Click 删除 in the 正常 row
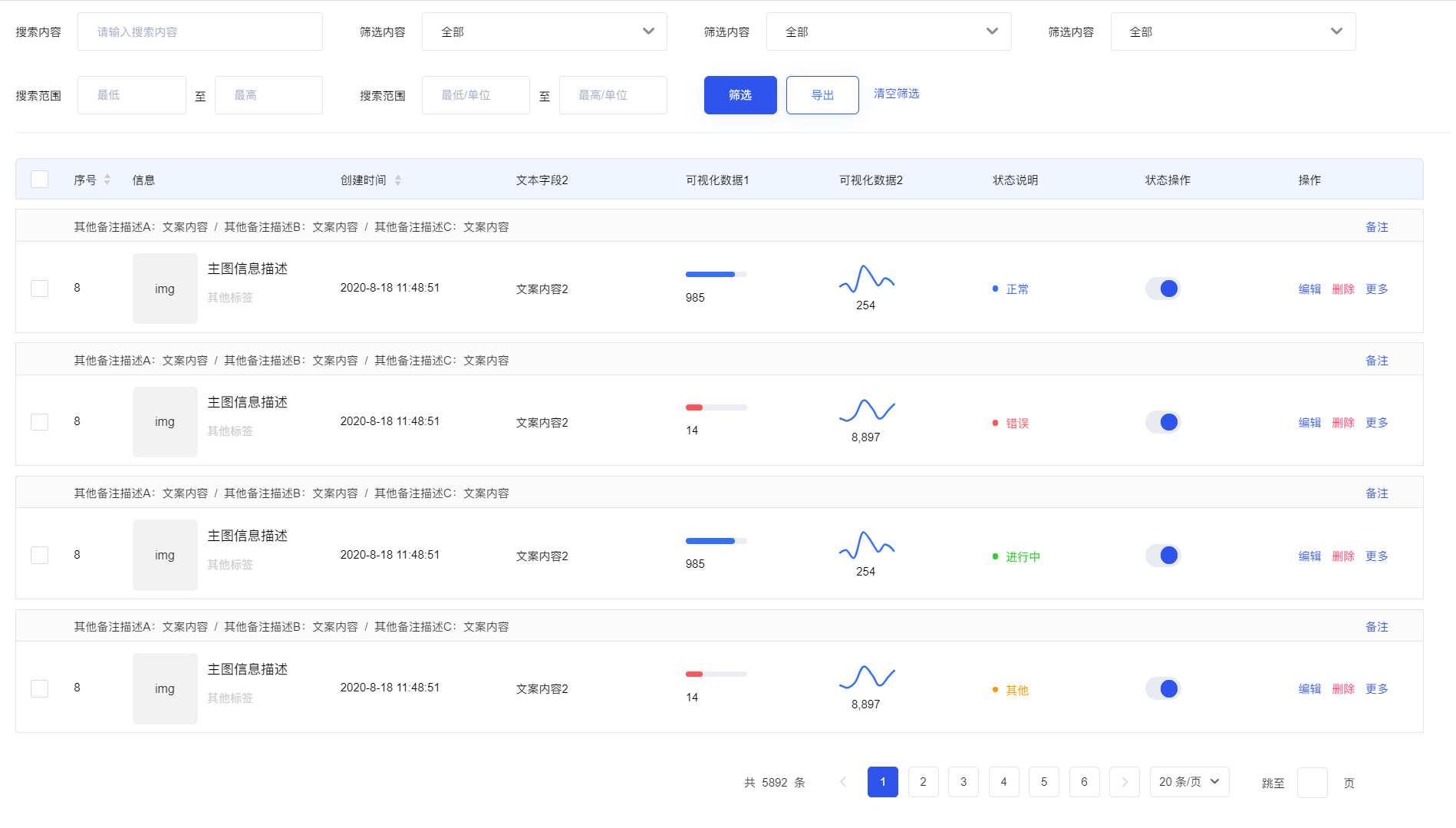This screenshot has width=1456, height=828. tap(1343, 289)
